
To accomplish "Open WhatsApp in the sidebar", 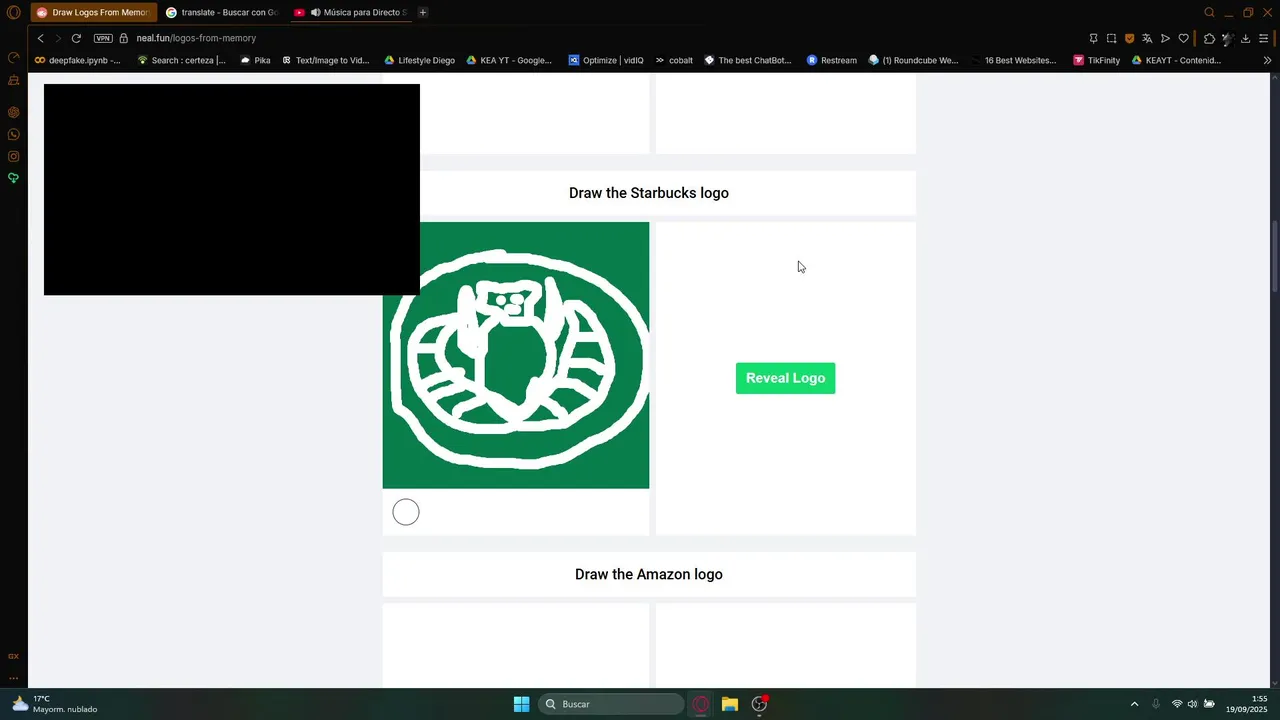I will [x=14, y=134].
